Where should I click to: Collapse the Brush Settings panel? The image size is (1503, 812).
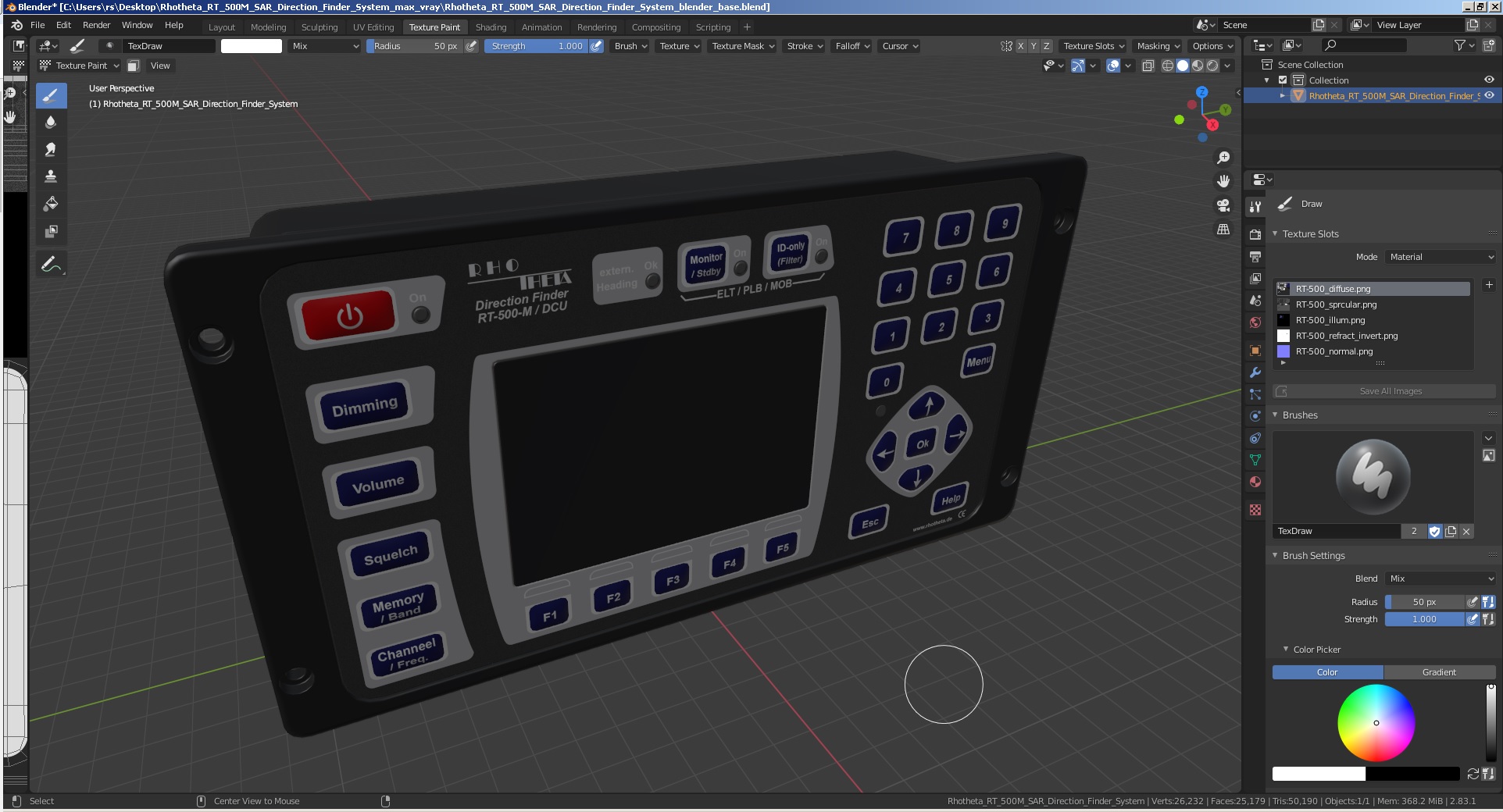[x=1275, y=555]
